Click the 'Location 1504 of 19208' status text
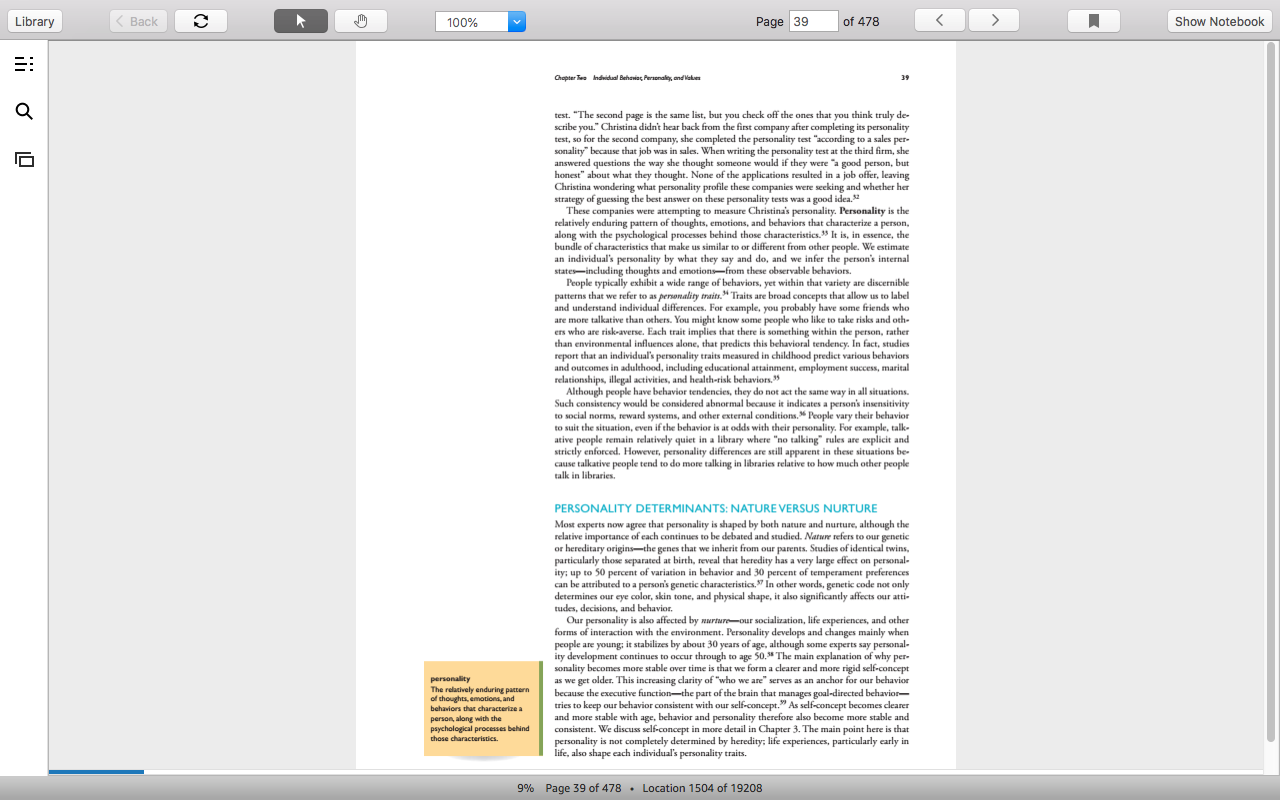 point(702,788)
